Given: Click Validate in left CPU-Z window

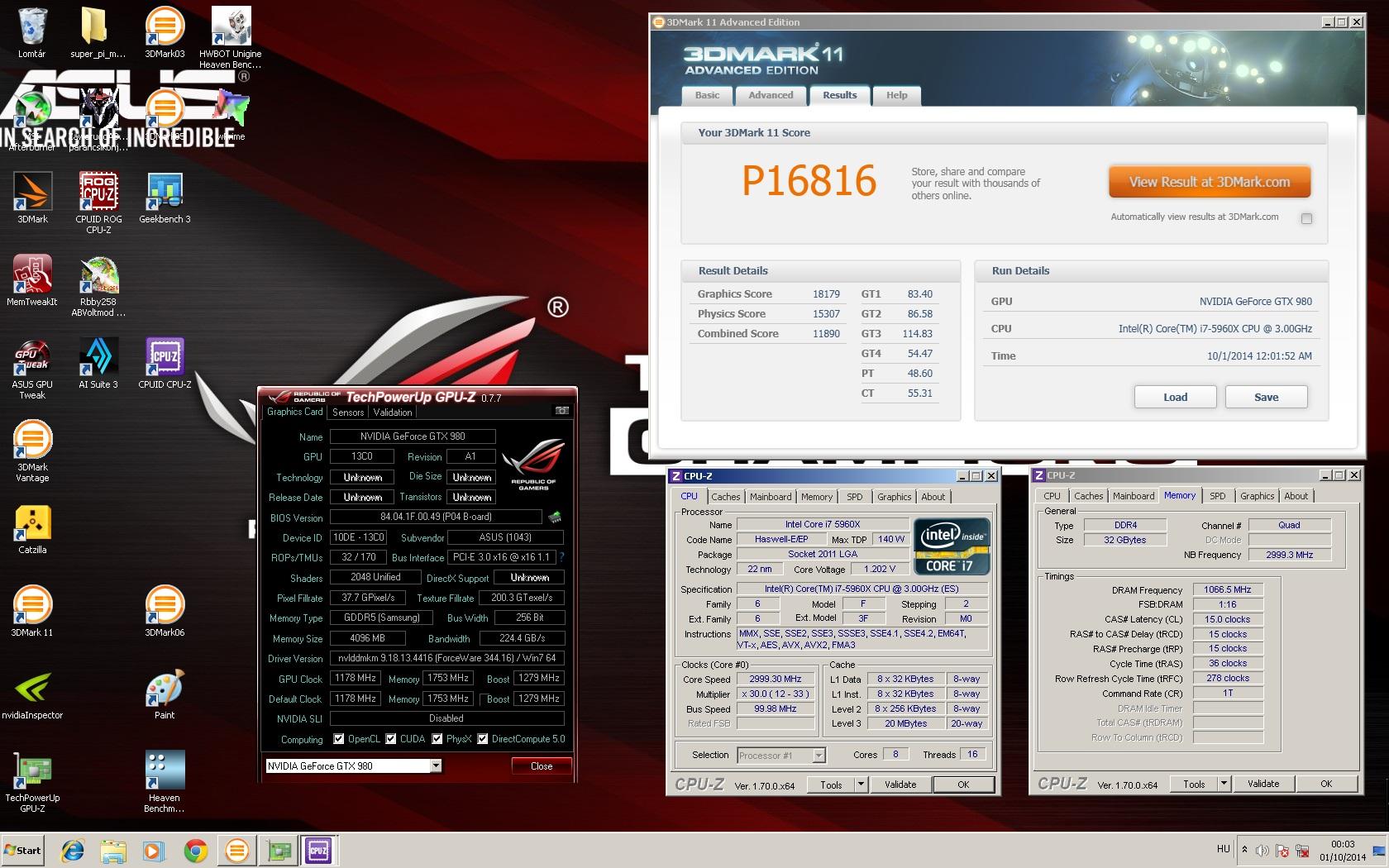Looking at the screenshot, I should pyautogui.click(x=900, y=785).
